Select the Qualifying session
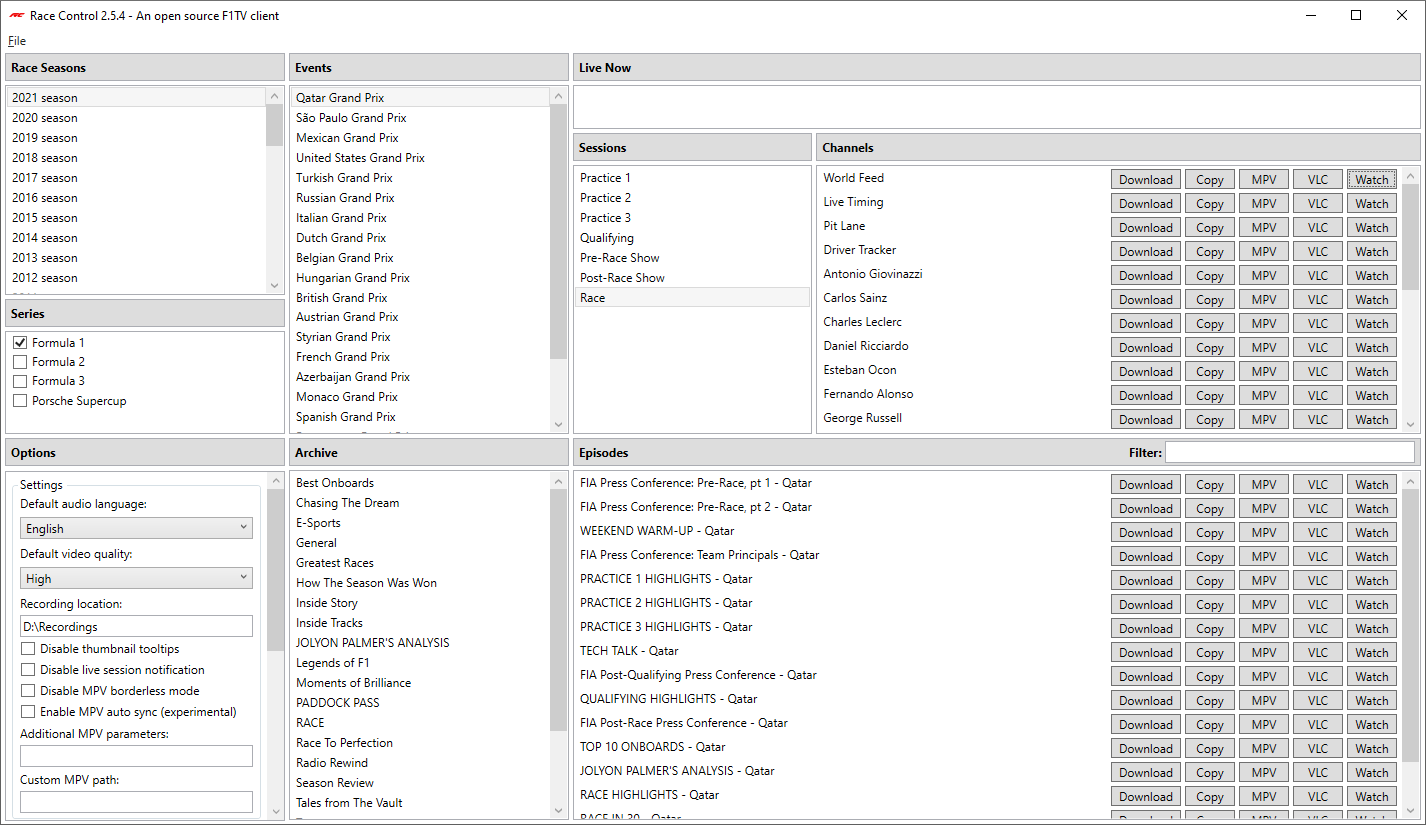 tap(692, 238)
